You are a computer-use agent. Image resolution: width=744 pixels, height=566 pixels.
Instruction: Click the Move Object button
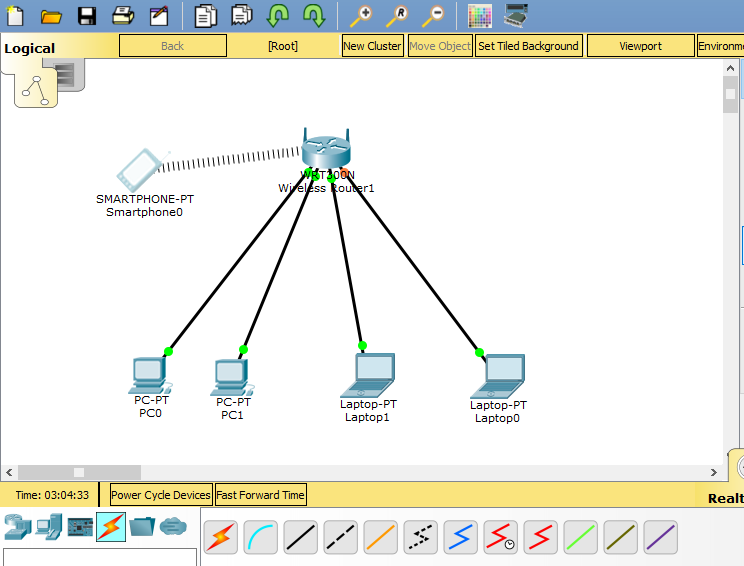click(440, 46)
